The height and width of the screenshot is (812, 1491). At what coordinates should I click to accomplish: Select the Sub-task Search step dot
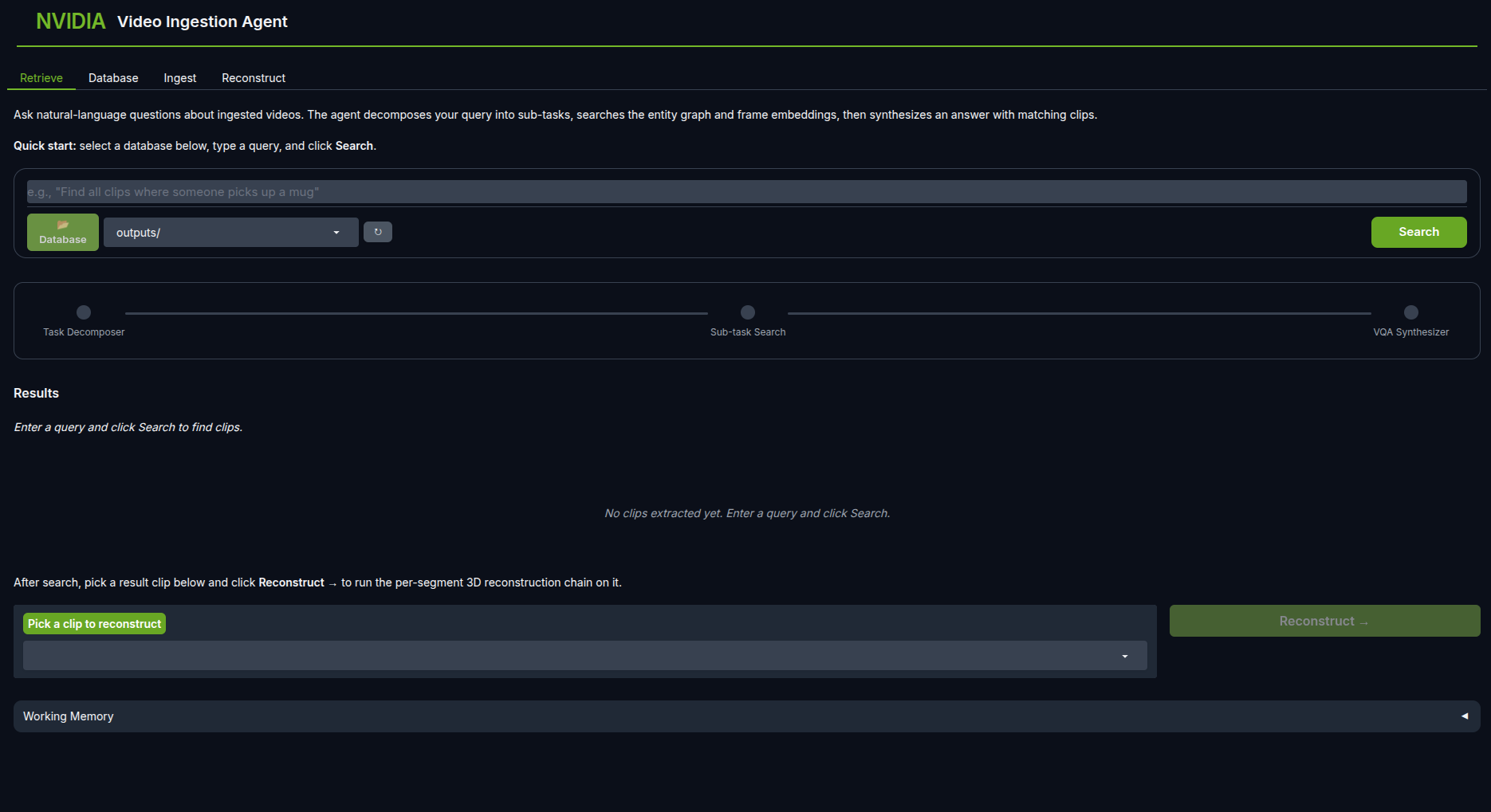pyautogui.click(x=748, y=312)
